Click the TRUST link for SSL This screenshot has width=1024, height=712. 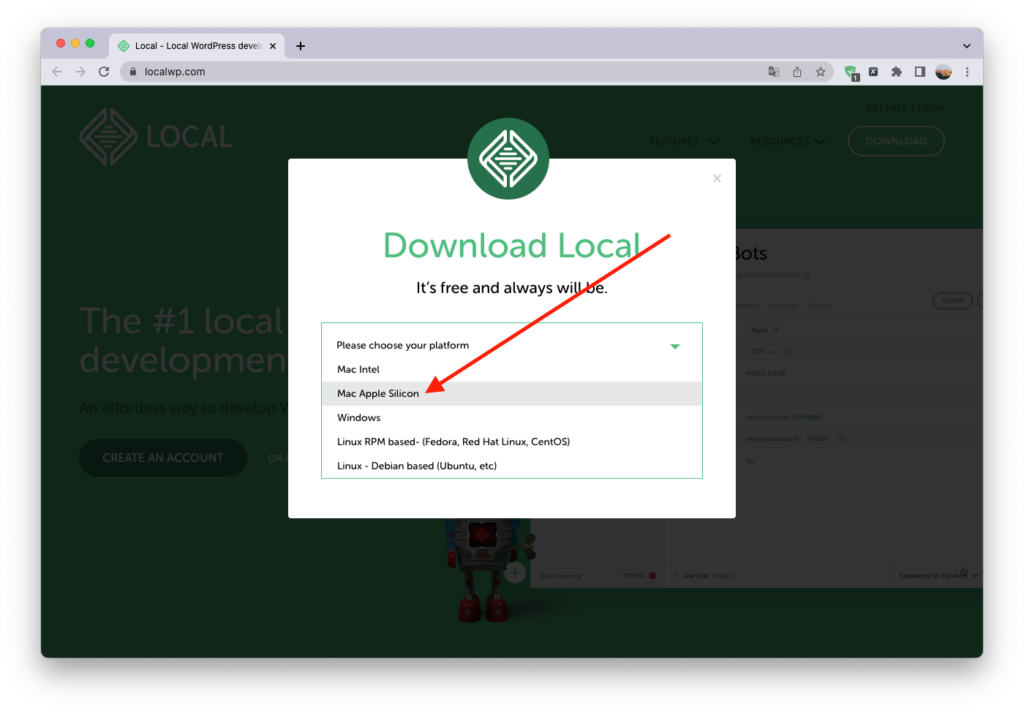816,439
